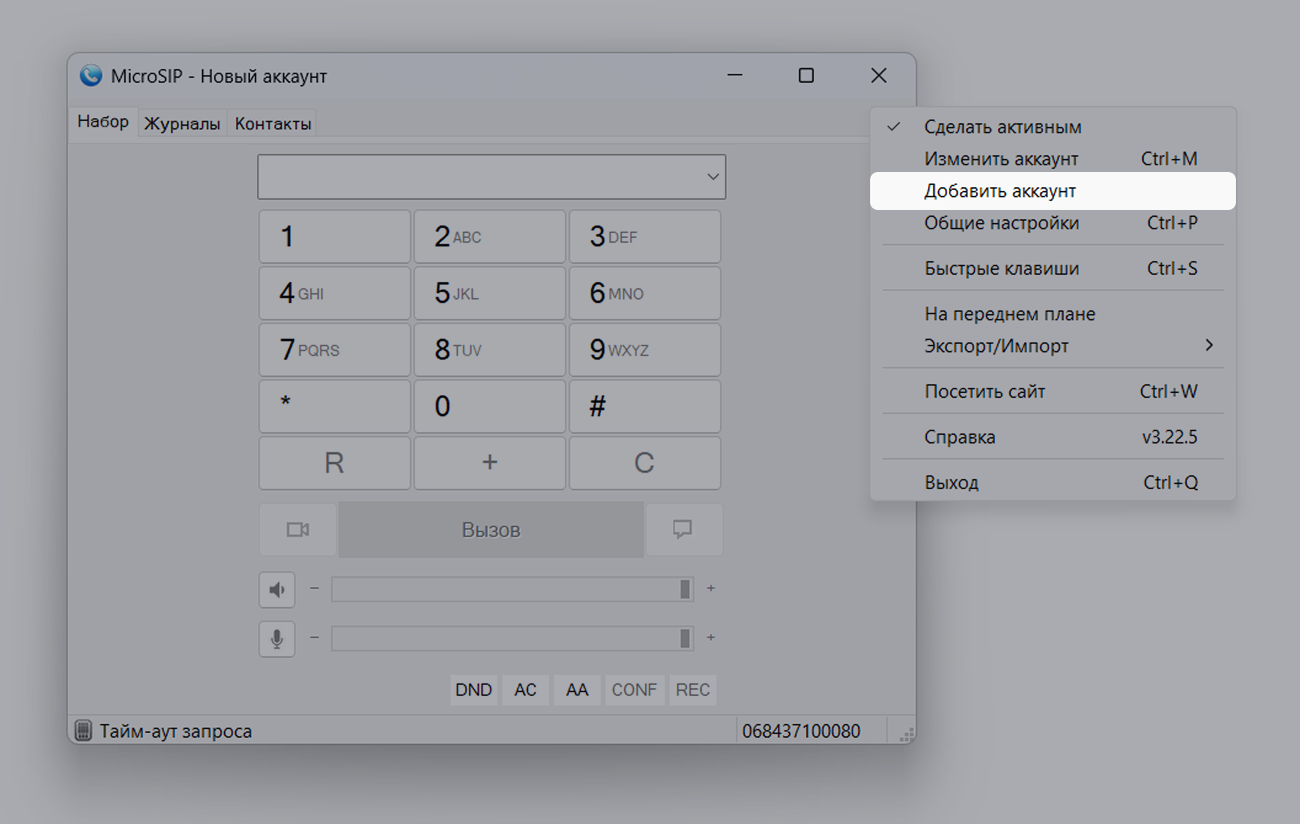Toggle the Сделать активным checked item
Image resolution: width=1300 pixels, height=824 pixels.
click(x=1053, y=127)
